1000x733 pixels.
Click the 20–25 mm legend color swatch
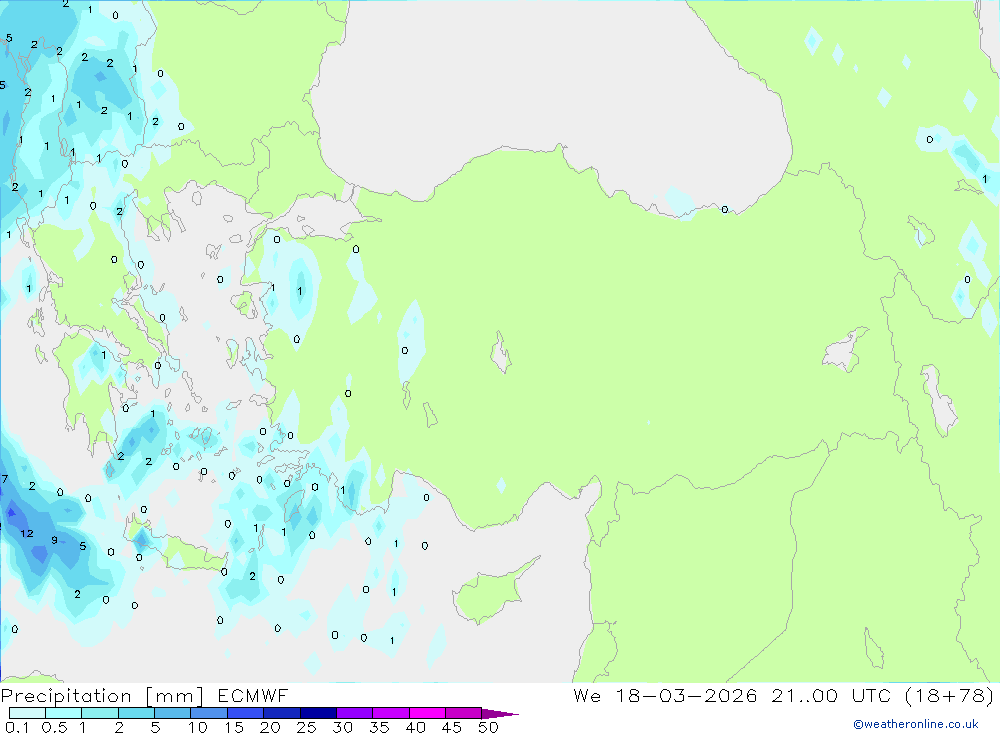point(282,713)
